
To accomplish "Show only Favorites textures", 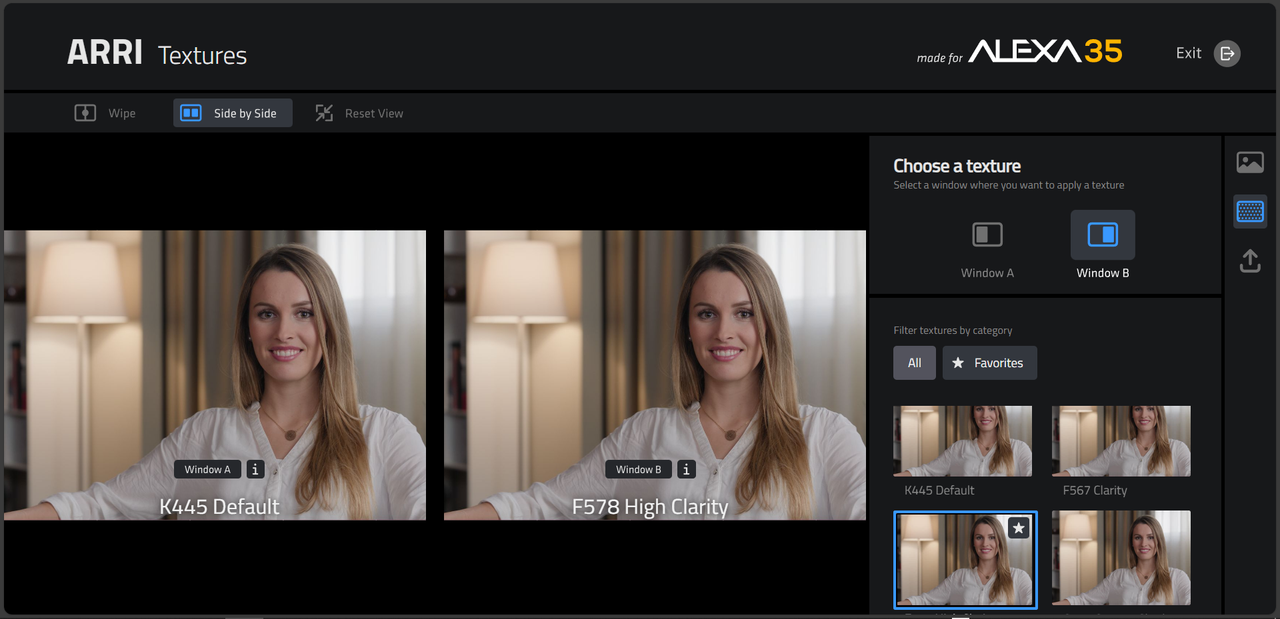I will [x=989, y=363].
